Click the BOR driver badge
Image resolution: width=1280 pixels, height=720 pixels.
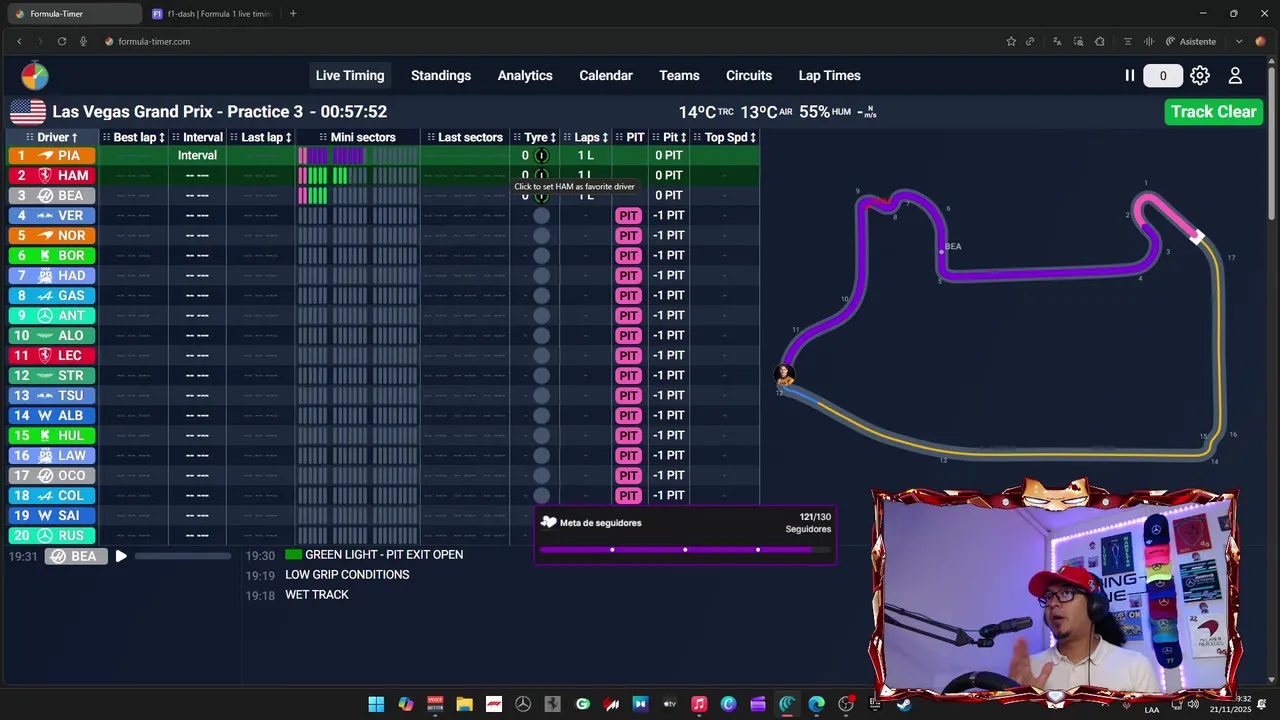click(x=52, y=255)
